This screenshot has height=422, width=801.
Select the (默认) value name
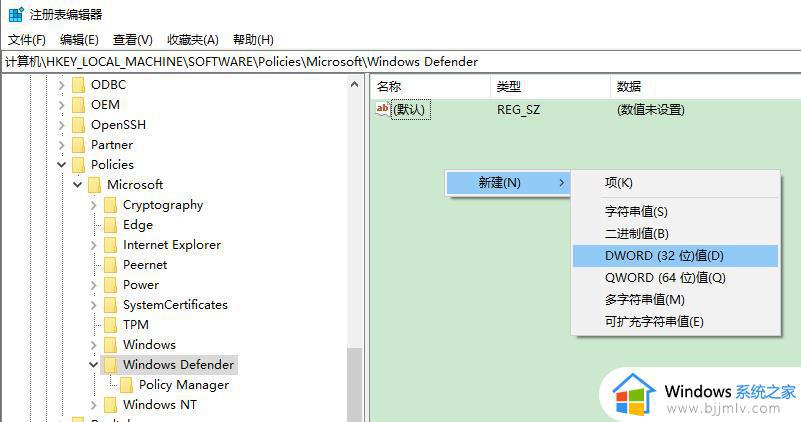pyautogui.click(x=411, y=109)
